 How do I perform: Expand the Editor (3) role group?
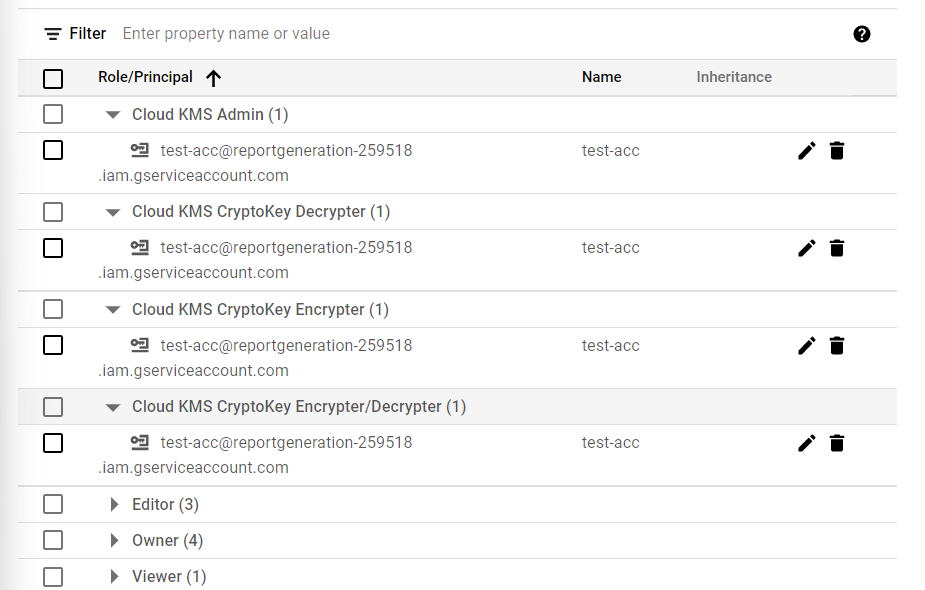[x=115, y=505]
